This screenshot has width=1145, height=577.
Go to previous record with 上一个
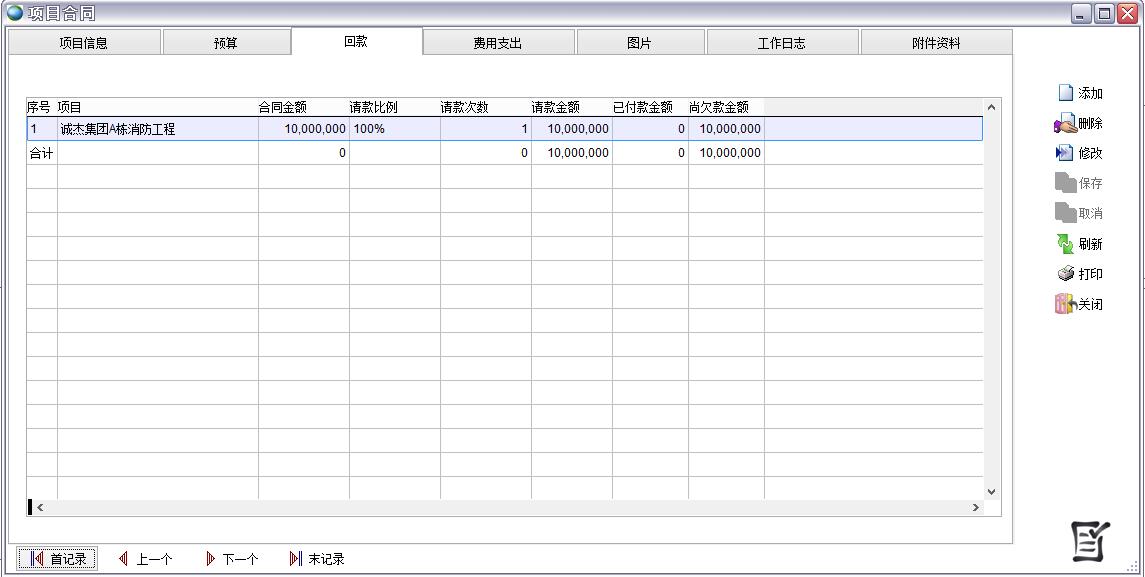[145, 559]
